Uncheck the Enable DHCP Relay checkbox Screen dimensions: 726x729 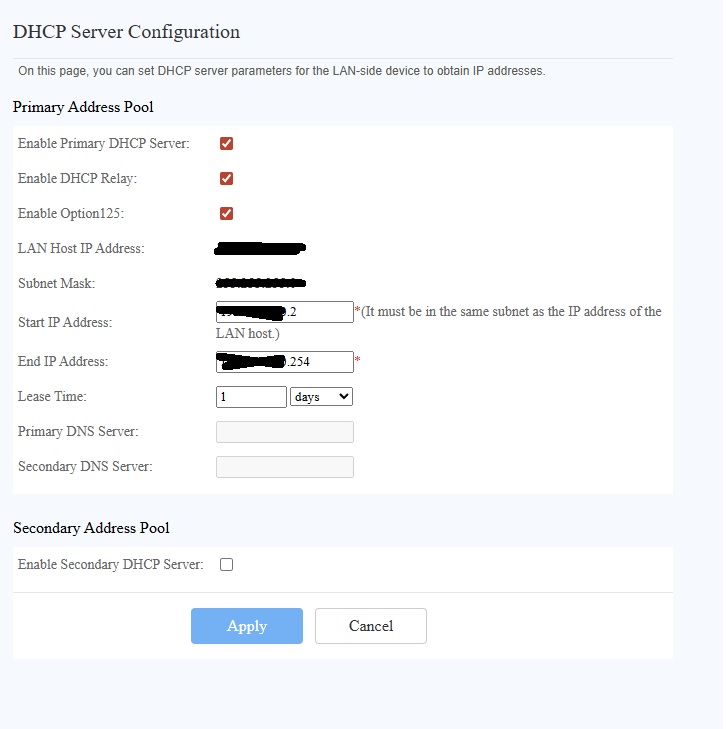226,179
